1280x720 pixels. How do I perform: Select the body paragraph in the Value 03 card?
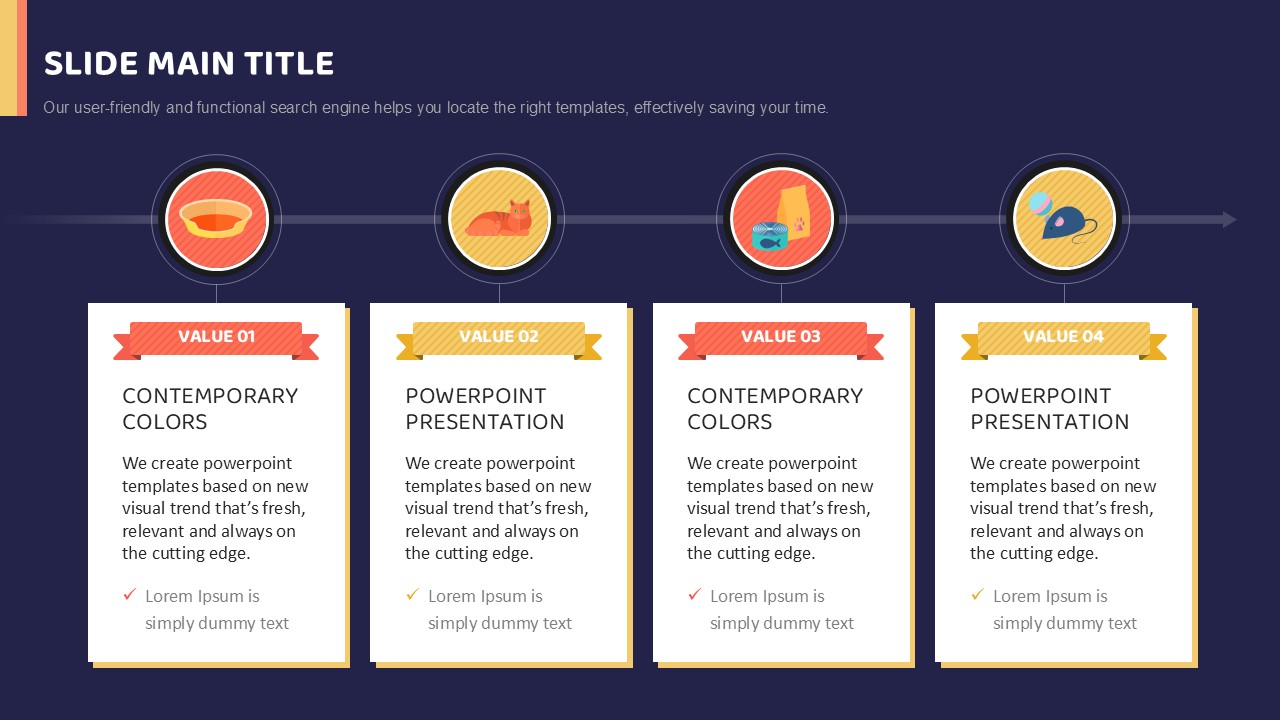780,508
